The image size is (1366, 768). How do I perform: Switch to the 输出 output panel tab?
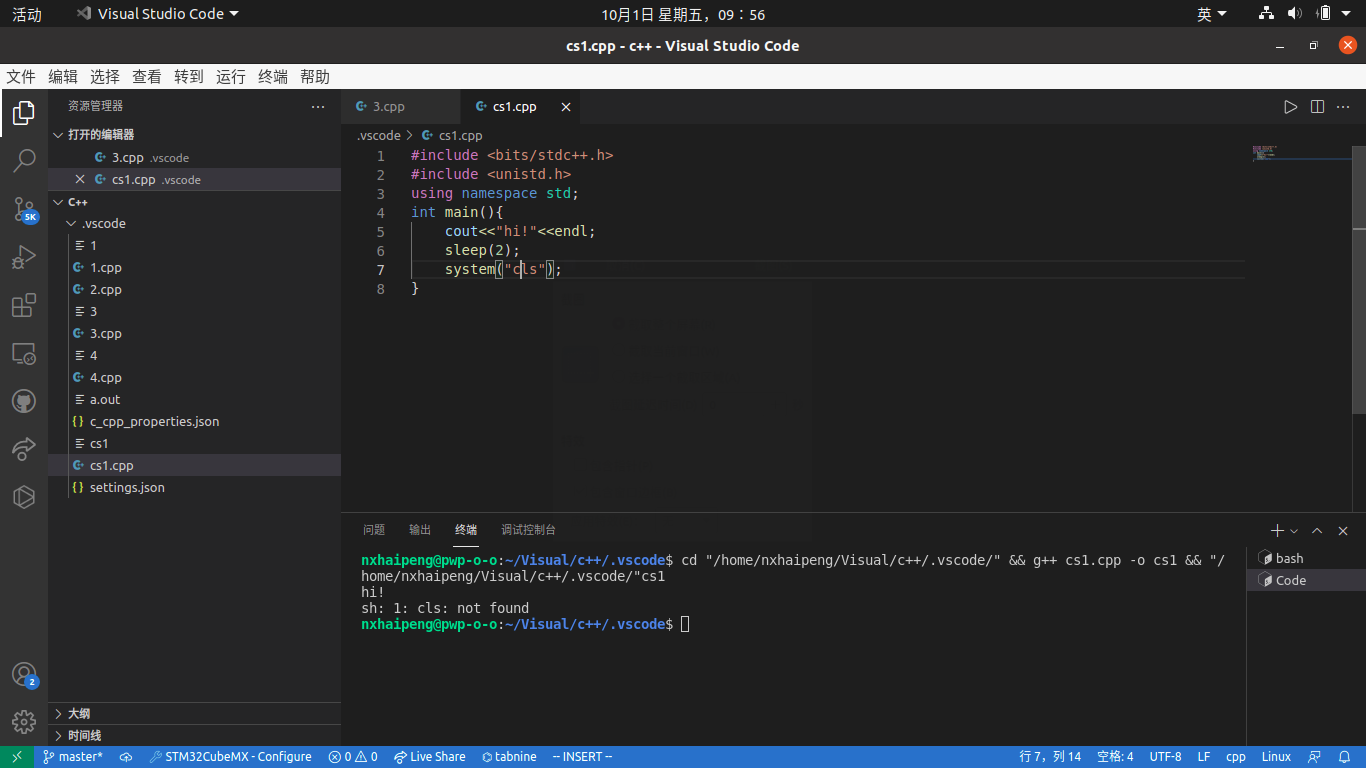[x=420, y=530]
